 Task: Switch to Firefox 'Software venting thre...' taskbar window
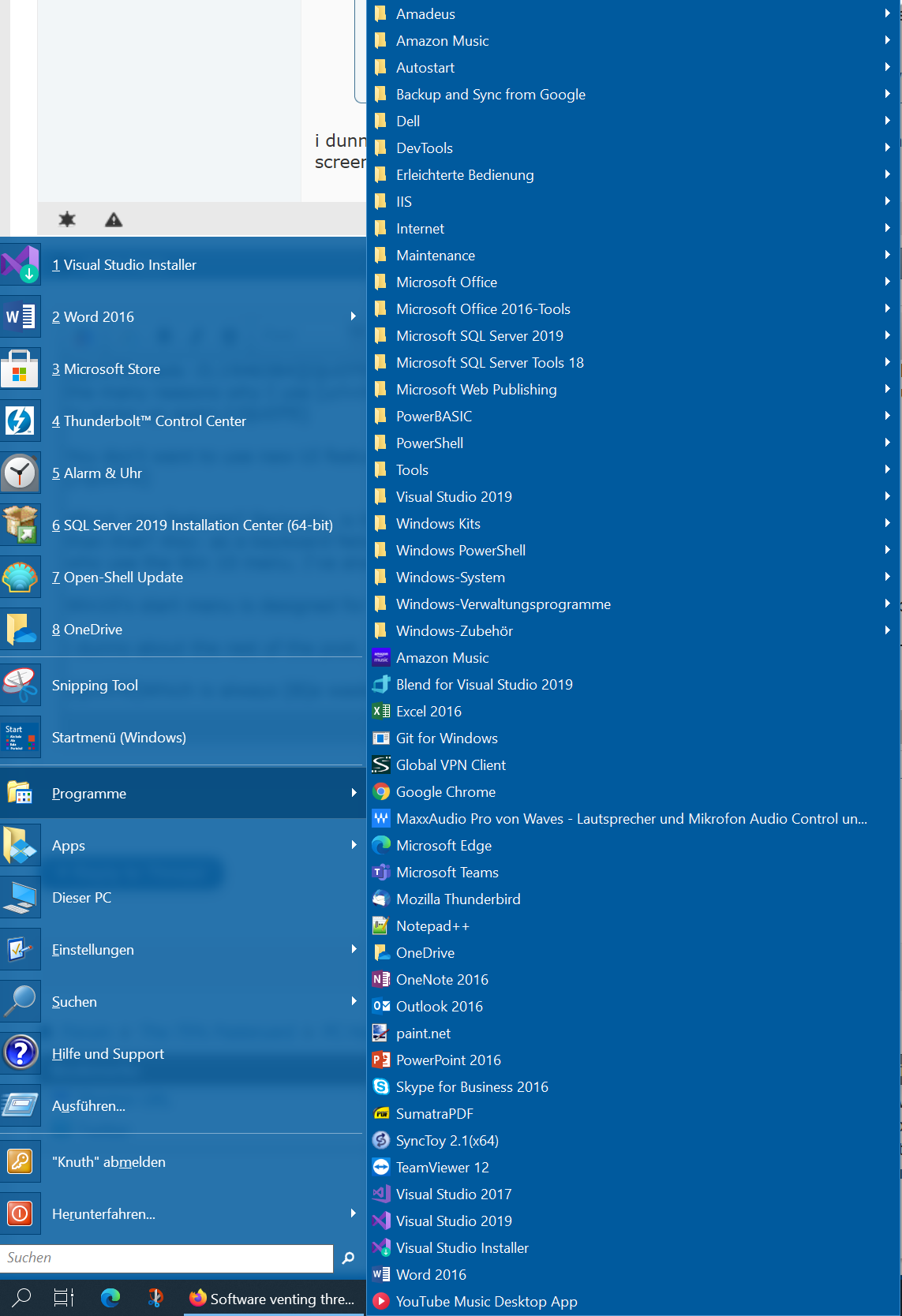[273, 1299]
